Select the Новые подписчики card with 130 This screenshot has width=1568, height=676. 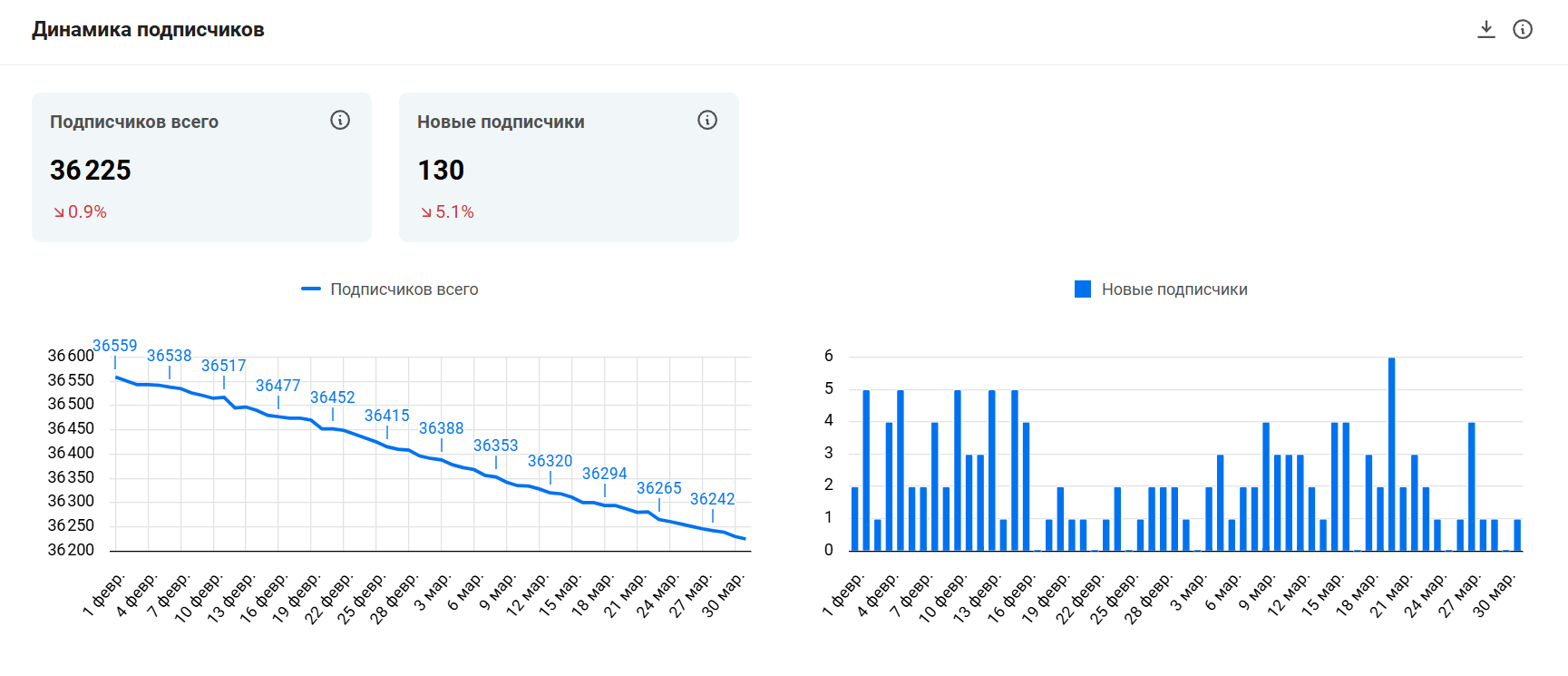(x=569, y=167)
